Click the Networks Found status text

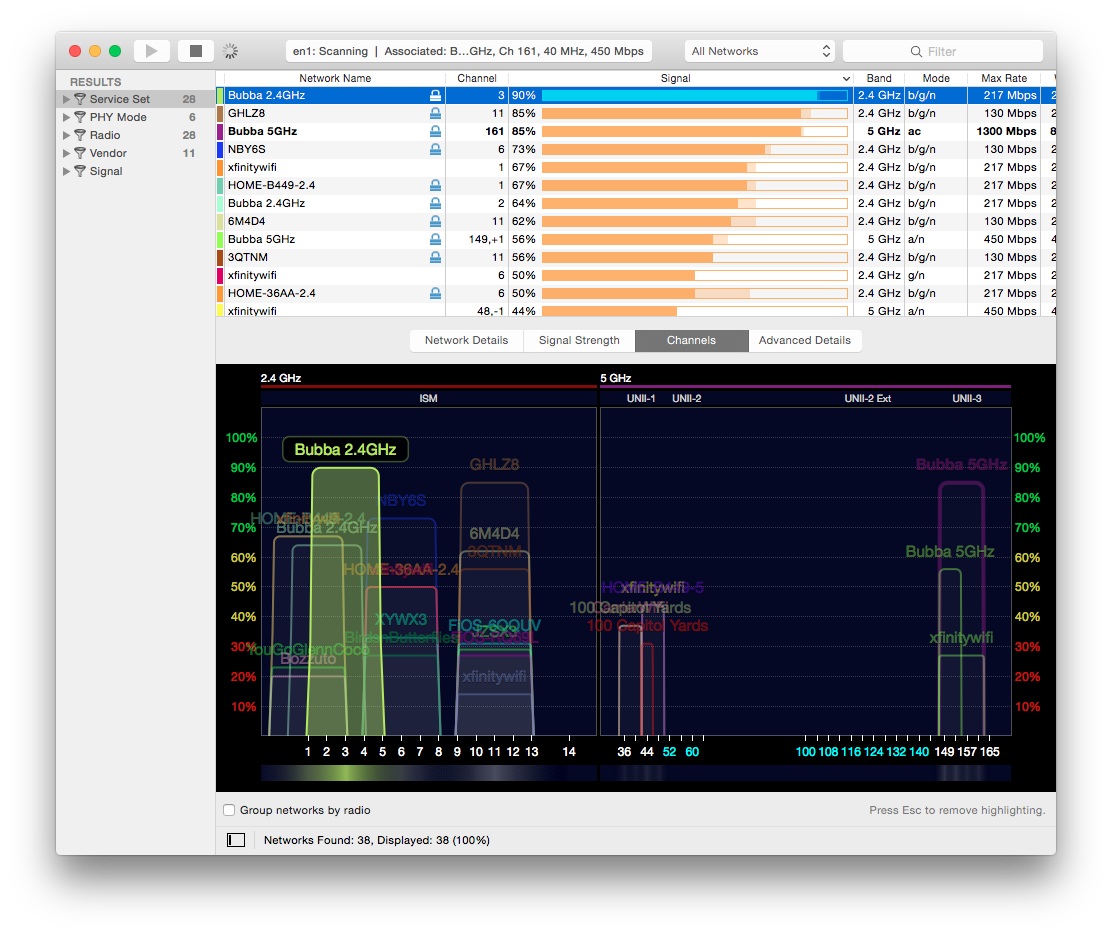click(377, 840)
